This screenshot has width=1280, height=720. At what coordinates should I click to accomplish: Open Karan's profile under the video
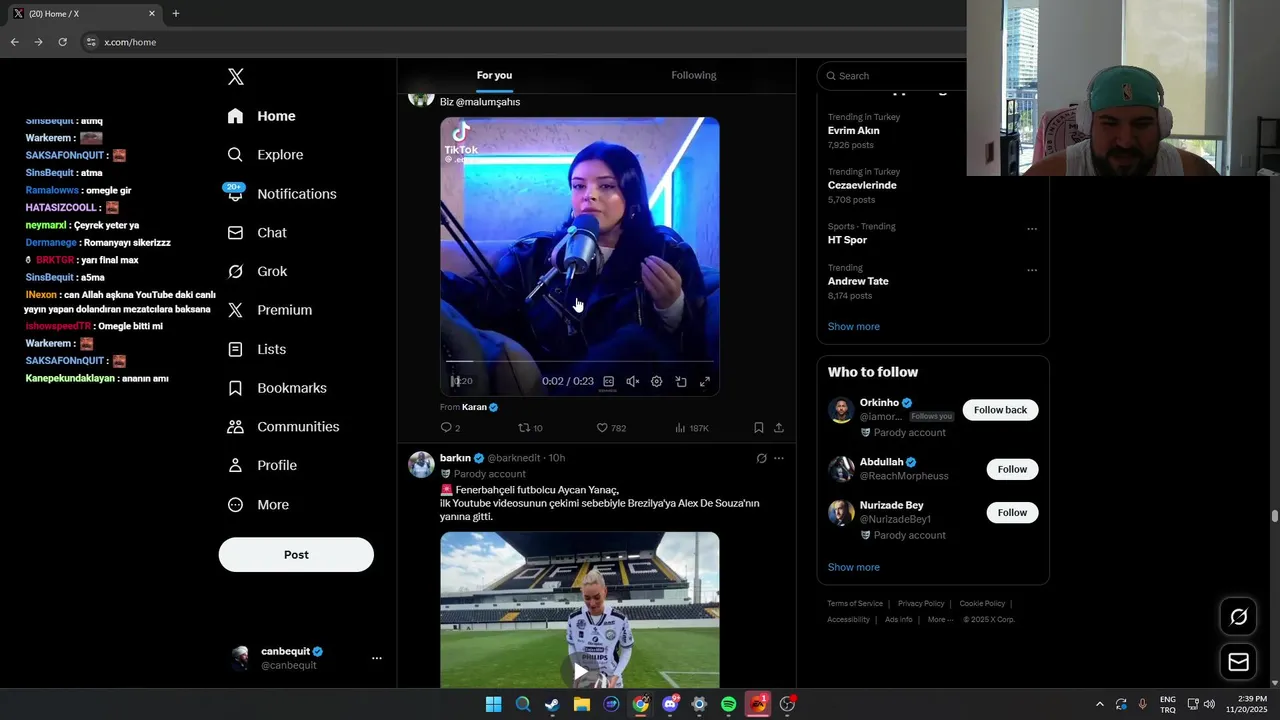click(474, 407)
